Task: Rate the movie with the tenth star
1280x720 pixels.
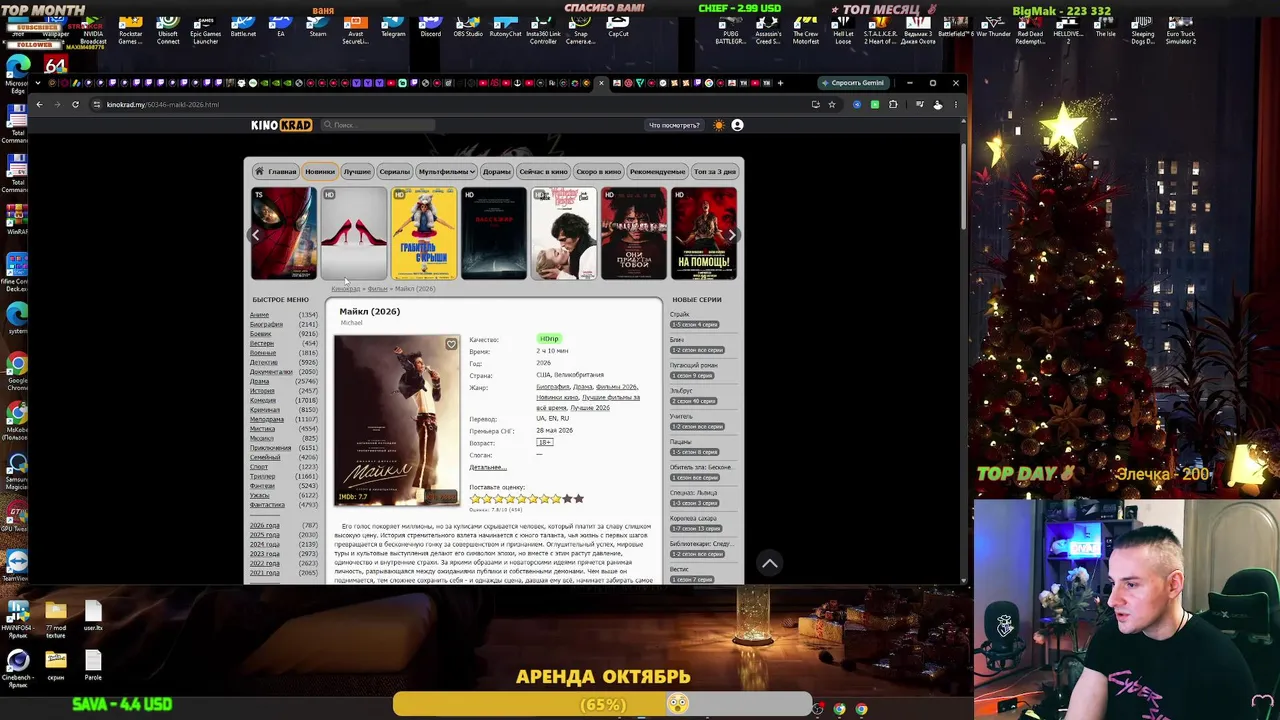Action: point(578,498)
